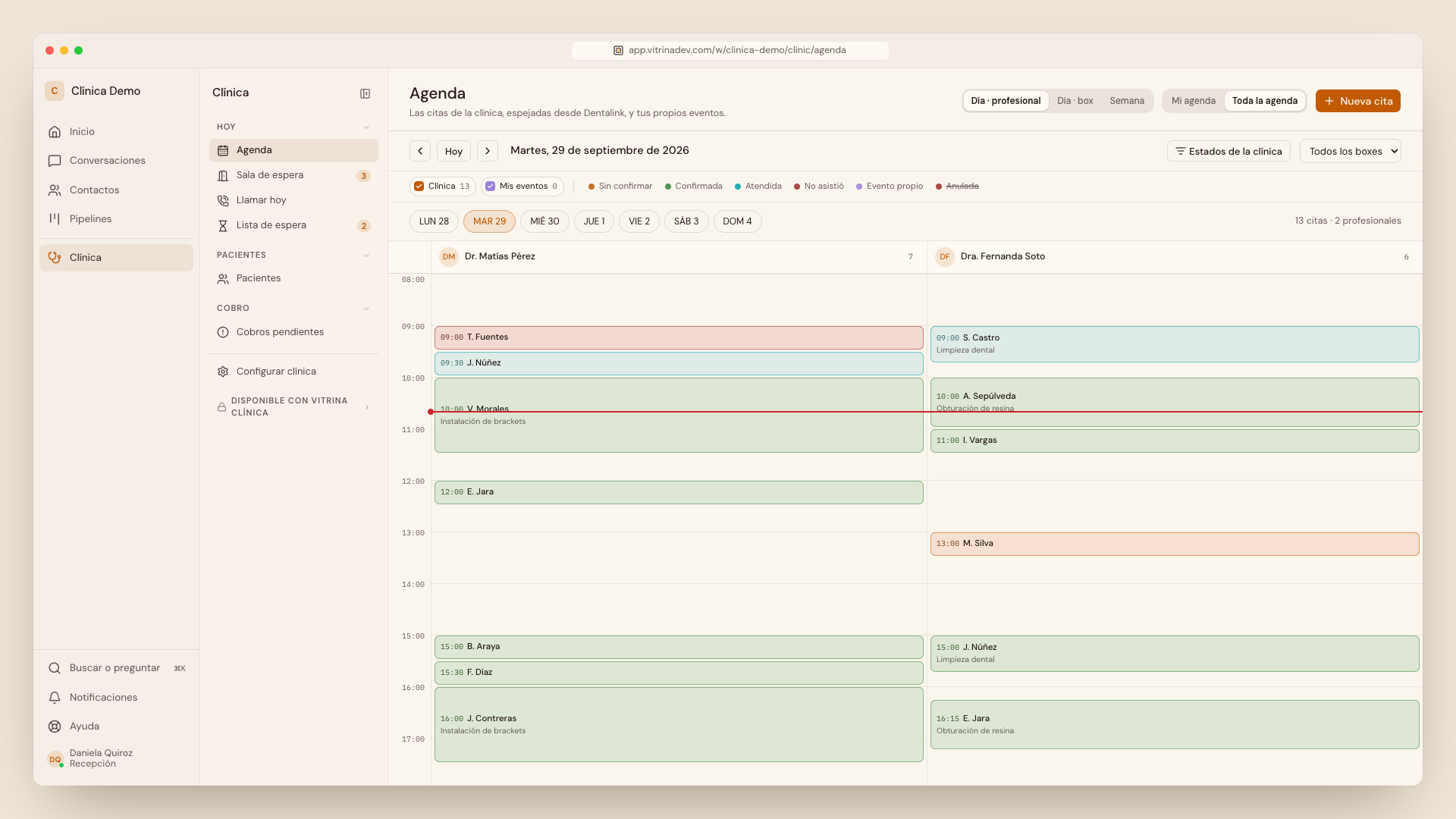Open Pipelines kanban icon
This screenshot has height=819, width=1456.
[55, 219]
